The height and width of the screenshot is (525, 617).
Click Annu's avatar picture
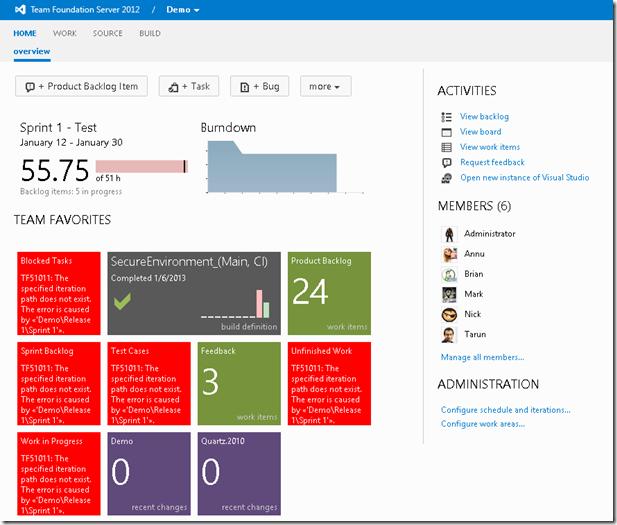coord(449,254)
